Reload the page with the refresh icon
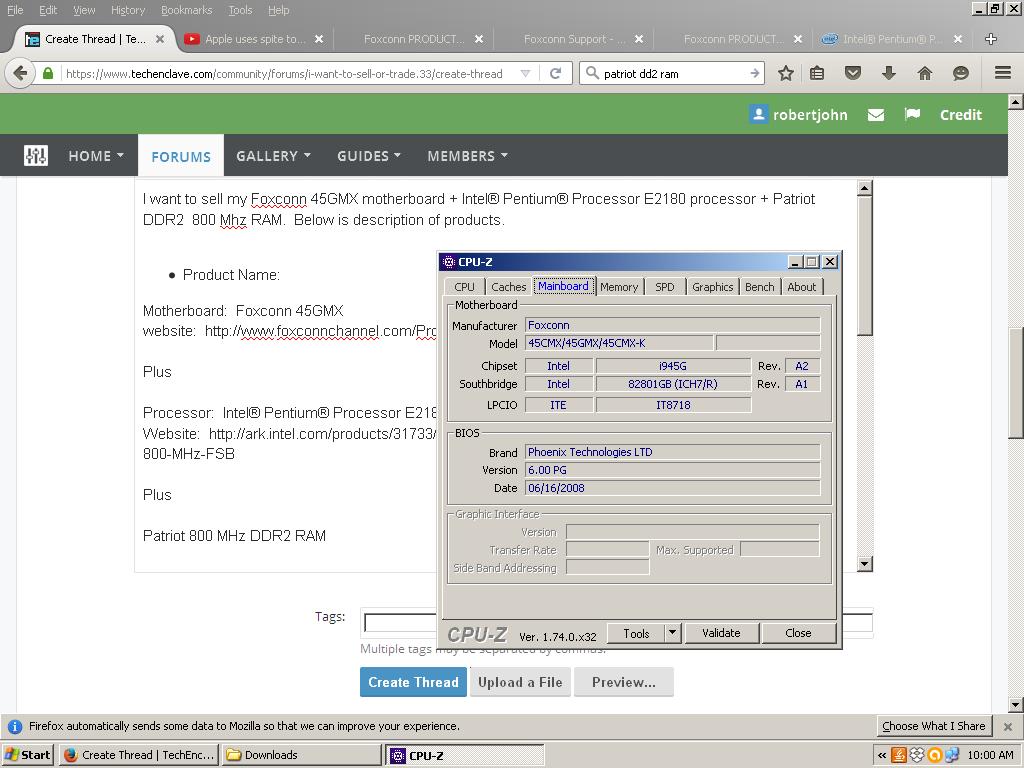Viewport: 1024px width, 768px height. click(x=556, y=73)
